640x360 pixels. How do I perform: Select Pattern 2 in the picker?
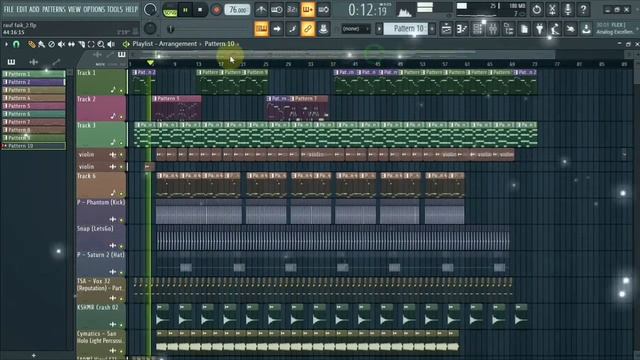click(34, 82)
